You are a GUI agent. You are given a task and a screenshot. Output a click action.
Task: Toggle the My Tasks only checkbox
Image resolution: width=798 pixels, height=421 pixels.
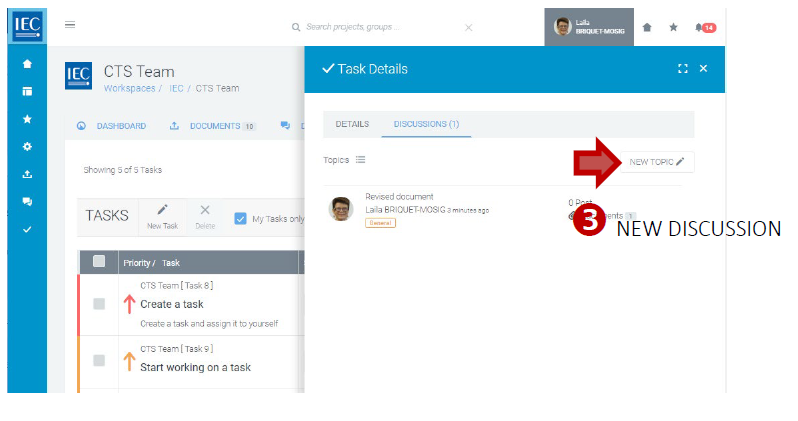tap(240, 218)
